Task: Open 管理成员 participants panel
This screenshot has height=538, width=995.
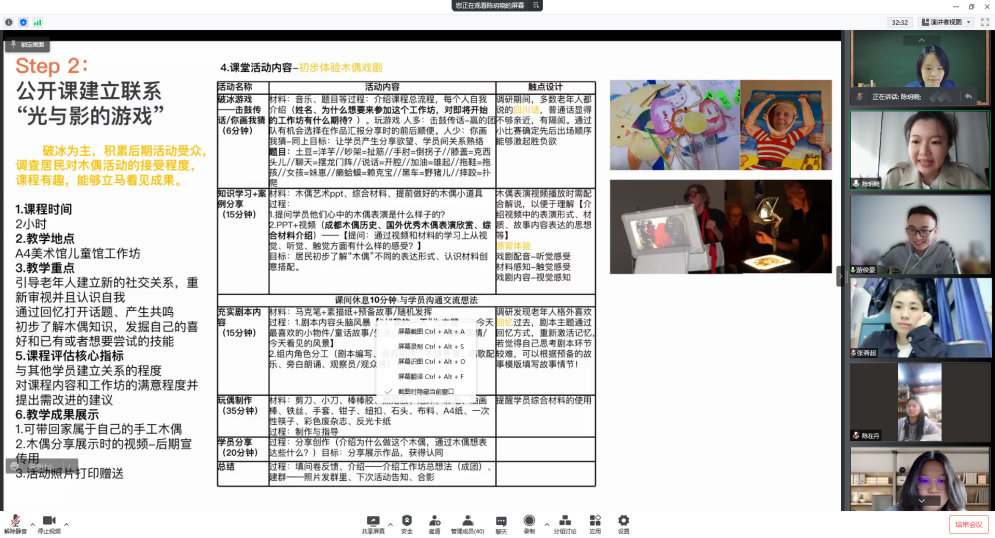Action: [466, 520]
